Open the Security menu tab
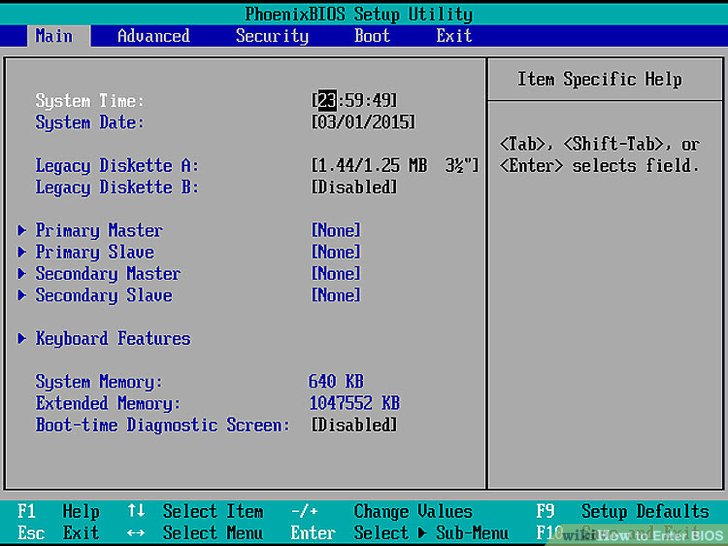Screen dimensions: 728x546 (x=272, y=36)
